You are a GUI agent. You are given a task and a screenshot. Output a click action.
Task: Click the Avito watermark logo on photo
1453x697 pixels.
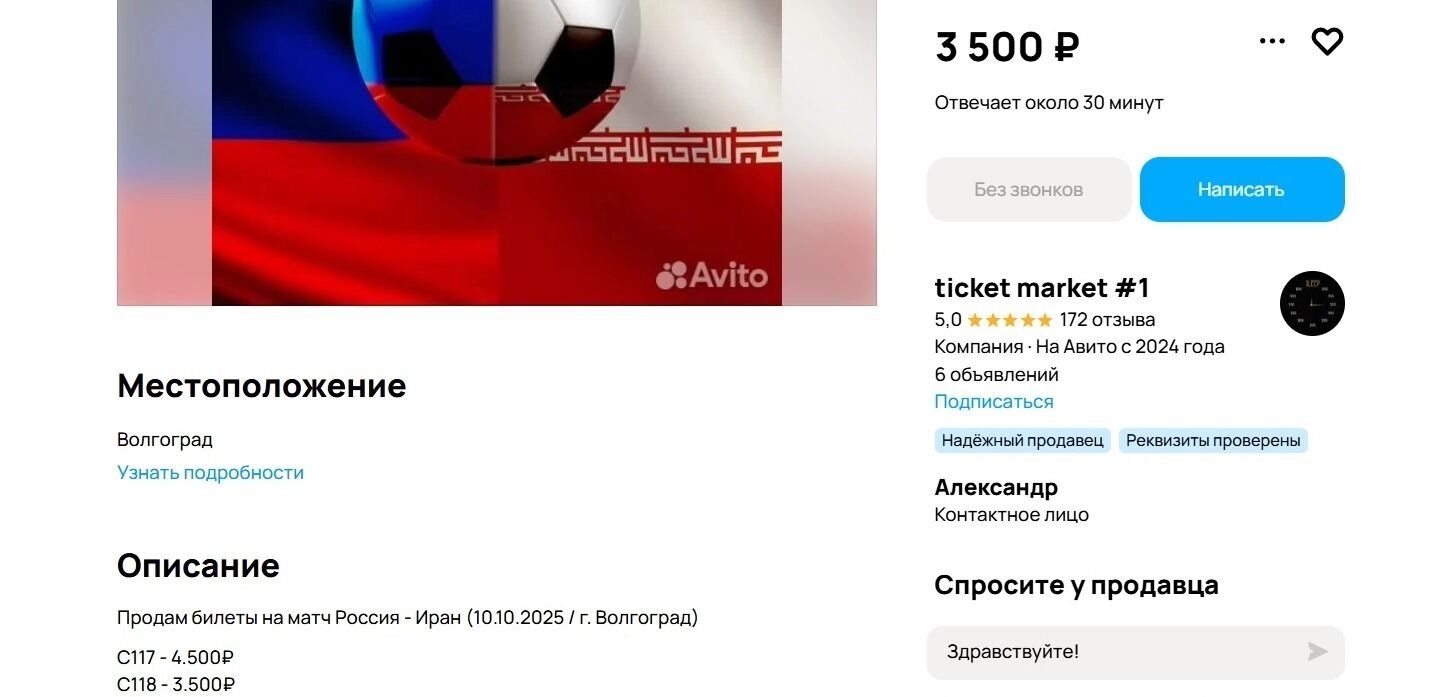pyautogui.click(x=712, y=275)
